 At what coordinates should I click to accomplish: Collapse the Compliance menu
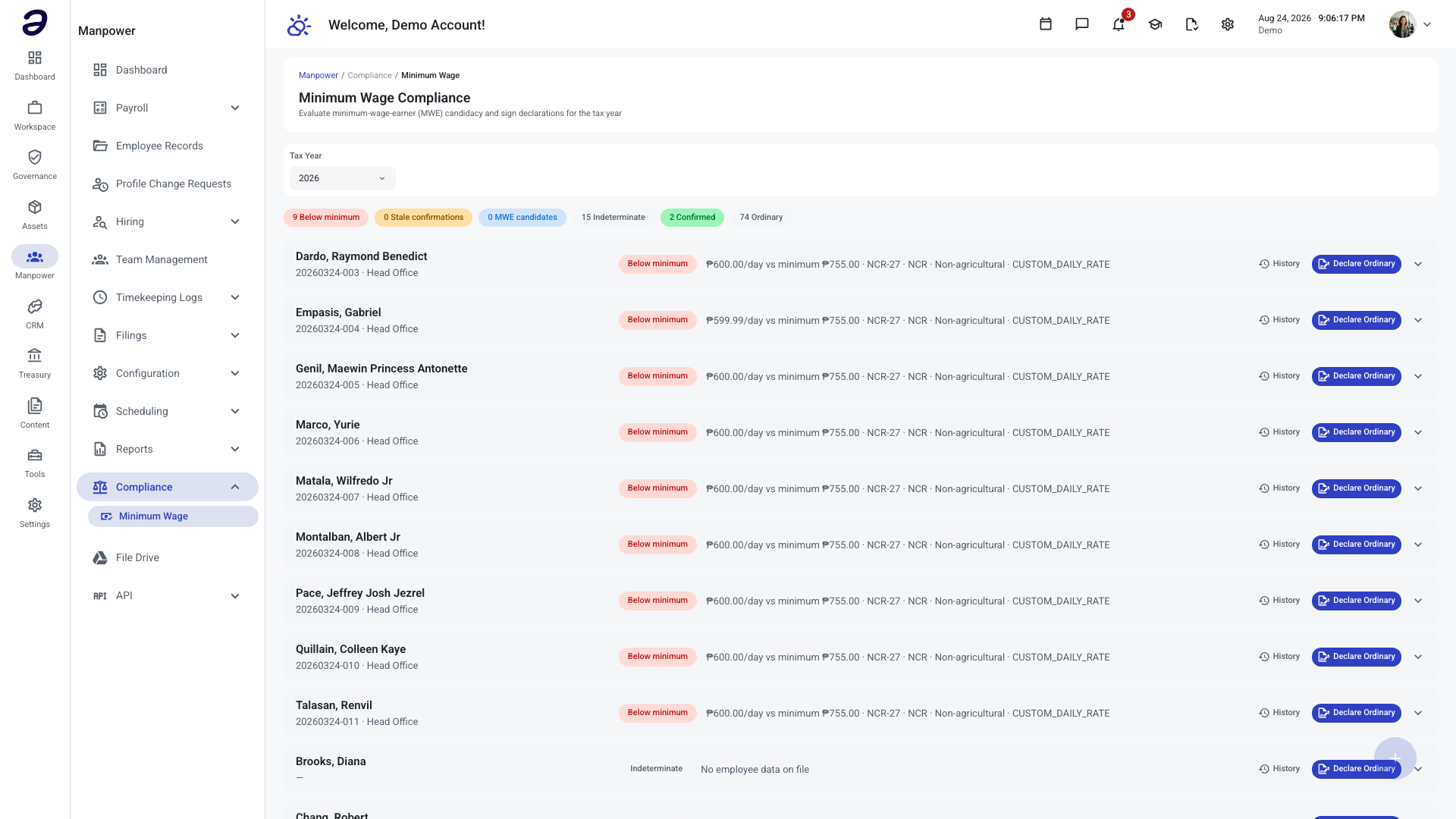pyautogui.click(x=168, y=487)
